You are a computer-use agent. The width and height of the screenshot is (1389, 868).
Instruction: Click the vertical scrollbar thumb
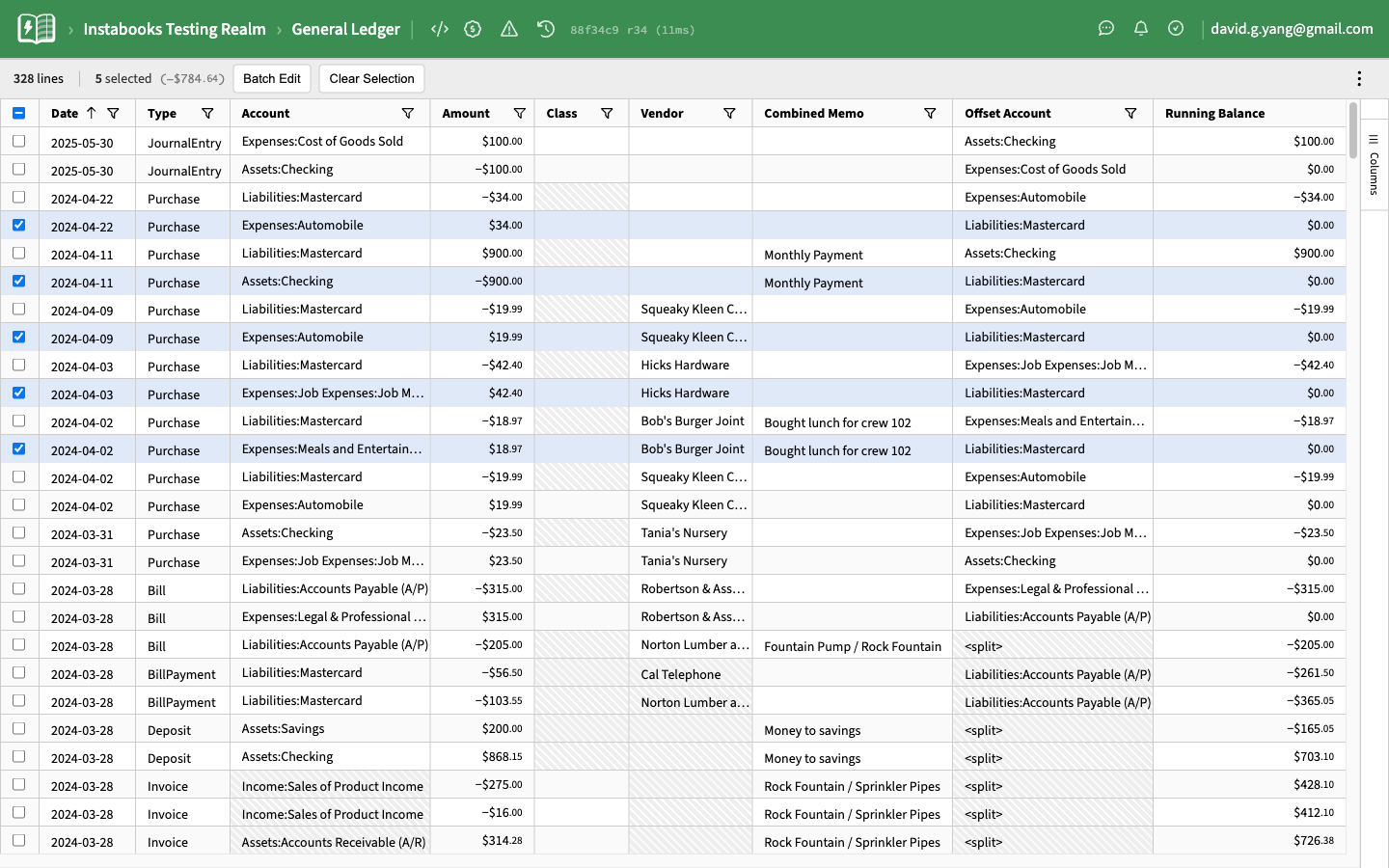[x=1353, y=130]
